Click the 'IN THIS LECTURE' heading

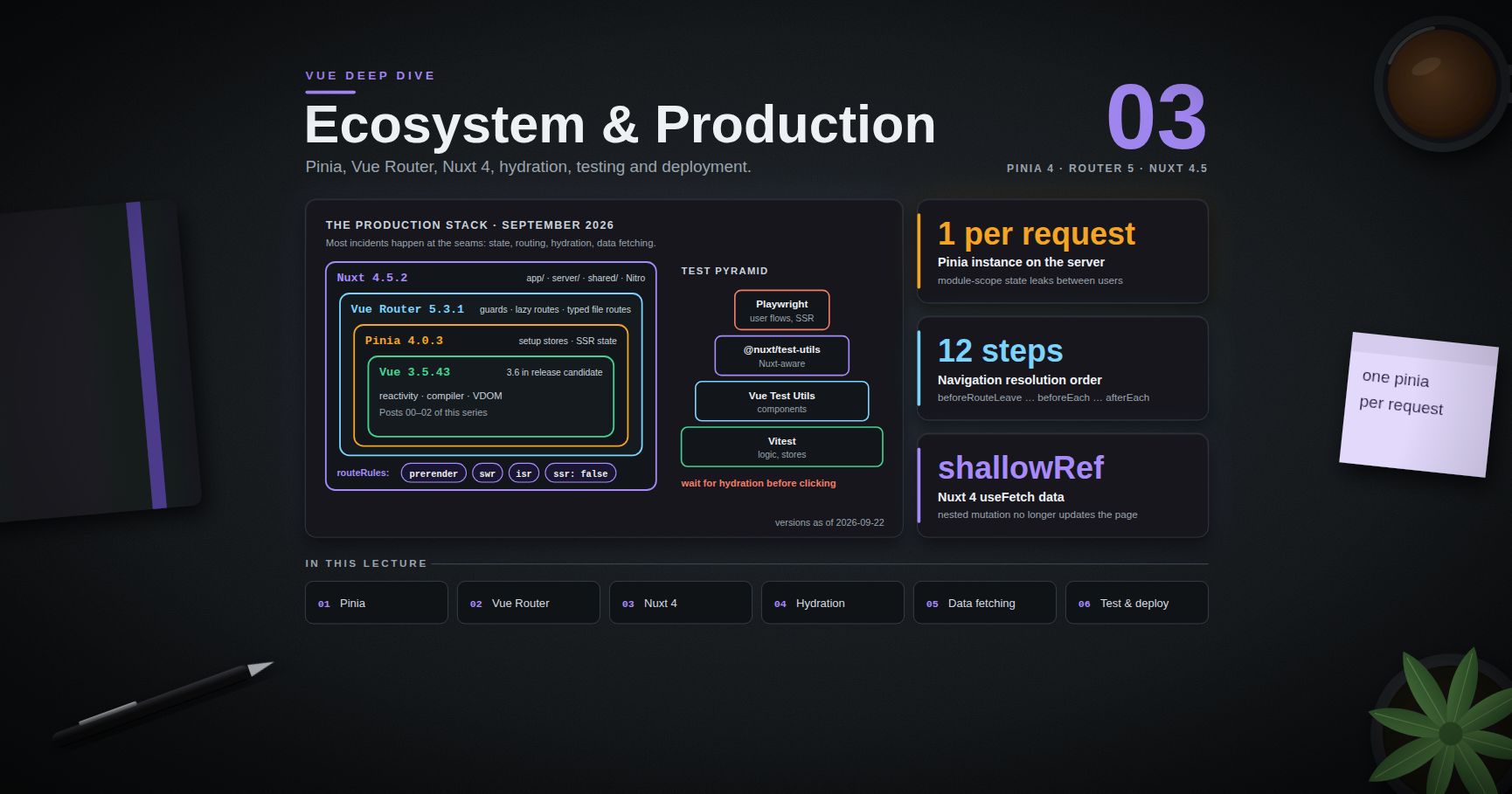(x=366, y=563)
